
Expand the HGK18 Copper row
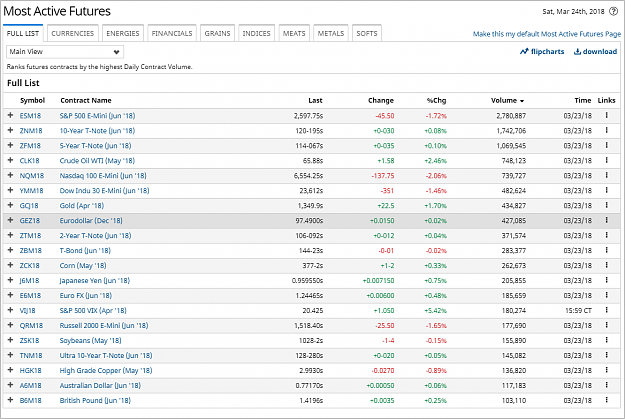point(10,370)
